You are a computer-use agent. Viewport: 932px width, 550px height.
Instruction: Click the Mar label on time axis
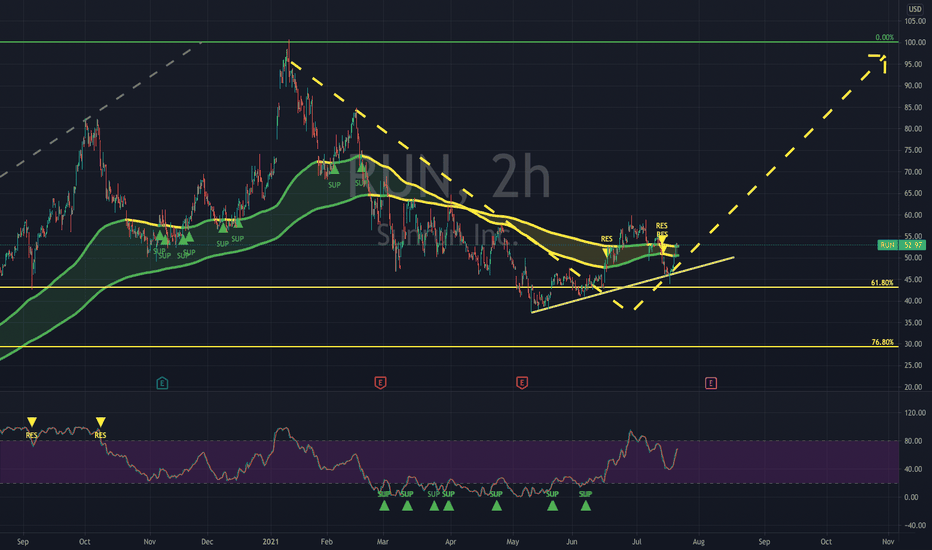point(382,542)
